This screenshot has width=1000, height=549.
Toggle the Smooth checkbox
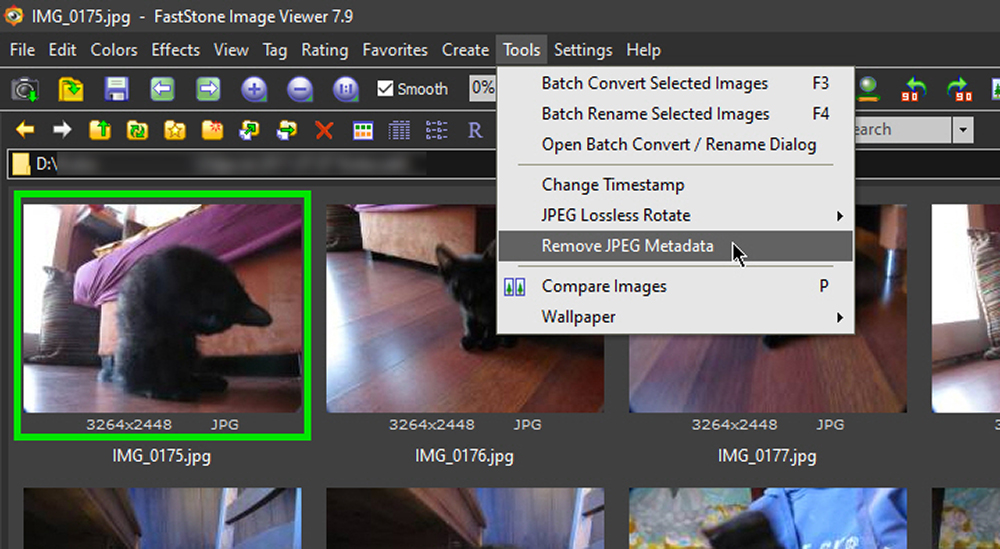coord(385,89)
